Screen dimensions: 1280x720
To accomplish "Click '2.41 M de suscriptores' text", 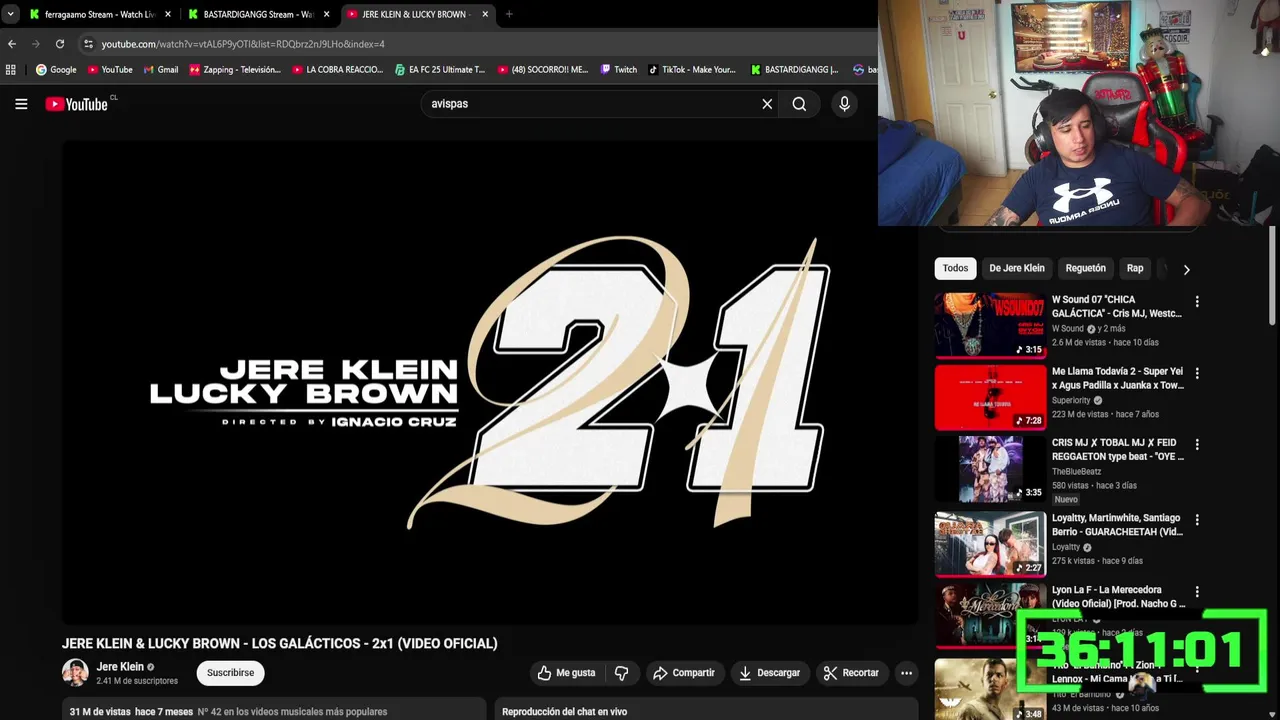I will click(137, 681).
